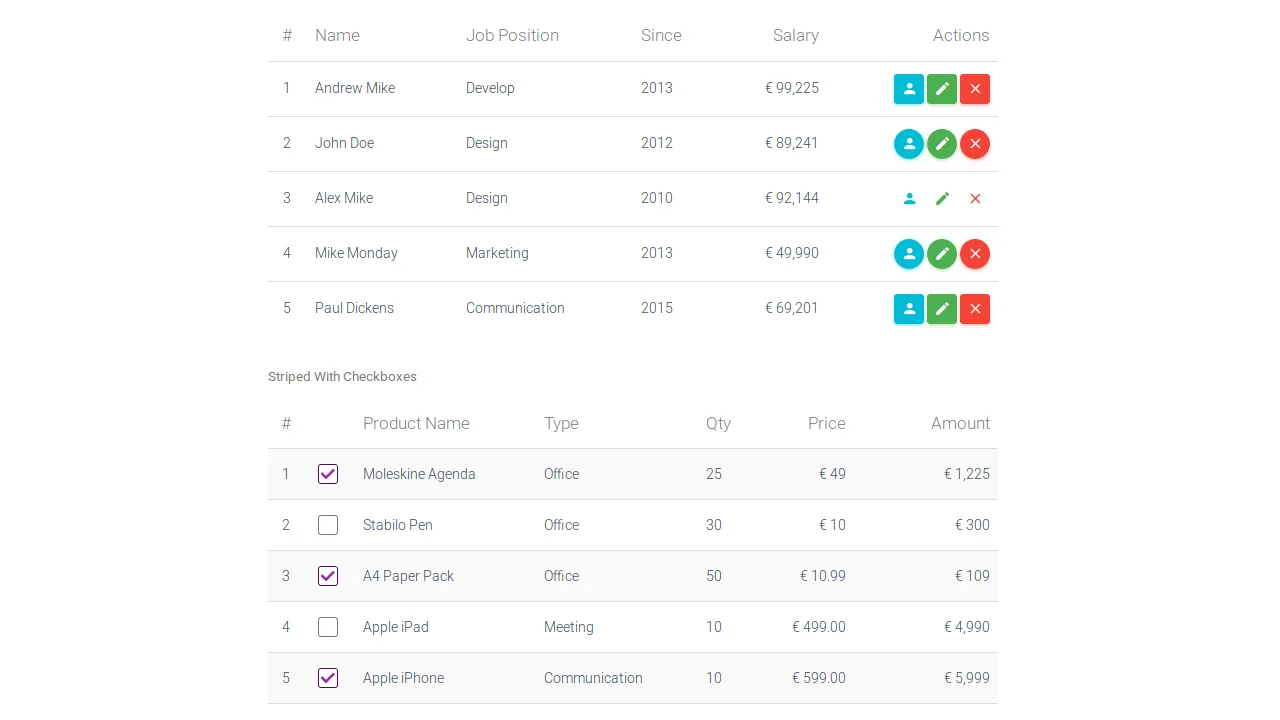Uncheck the Apple iPhone checkbox
This screenshot has width=1280, height=720.
click(328, 678)
